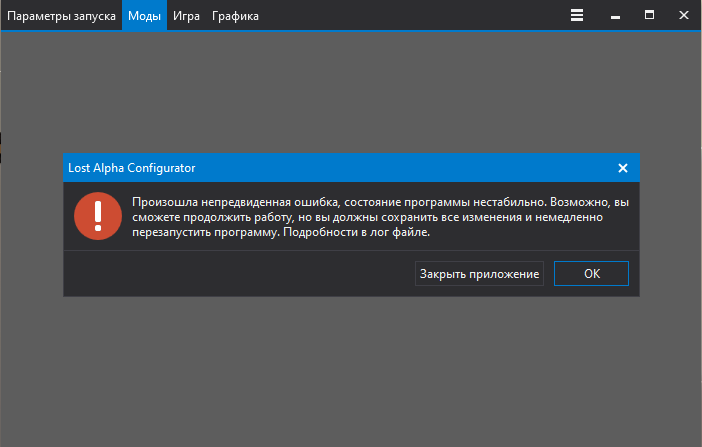
Task: Minimize the configurator window
Action: pyautogui.click(x=615, y=16)
